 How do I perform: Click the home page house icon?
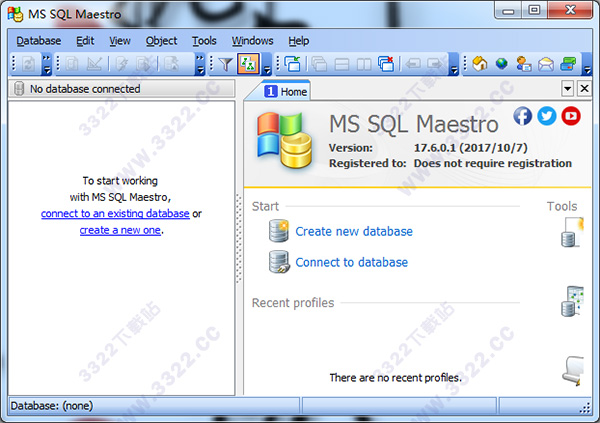pyautogui.click(x=479, y=64)
